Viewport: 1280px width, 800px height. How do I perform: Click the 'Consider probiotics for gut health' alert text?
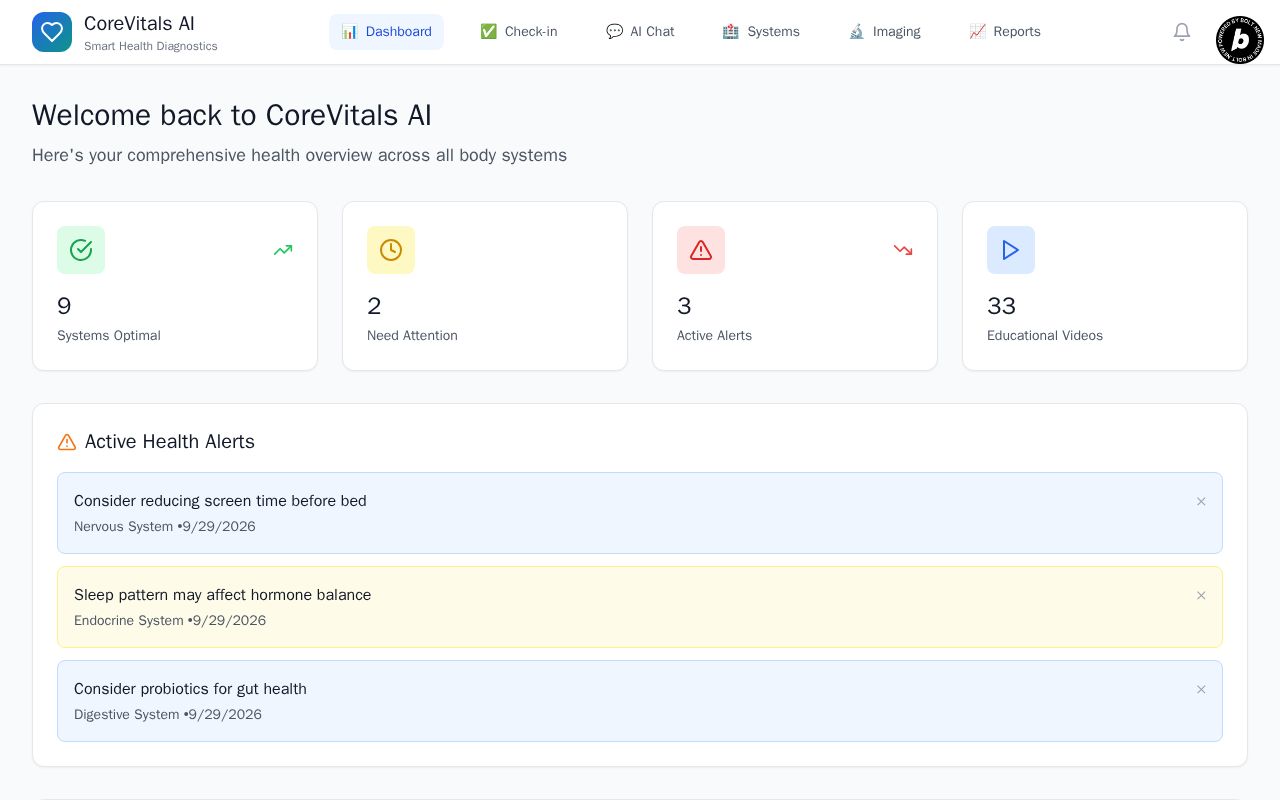click(x=190, y=689)
